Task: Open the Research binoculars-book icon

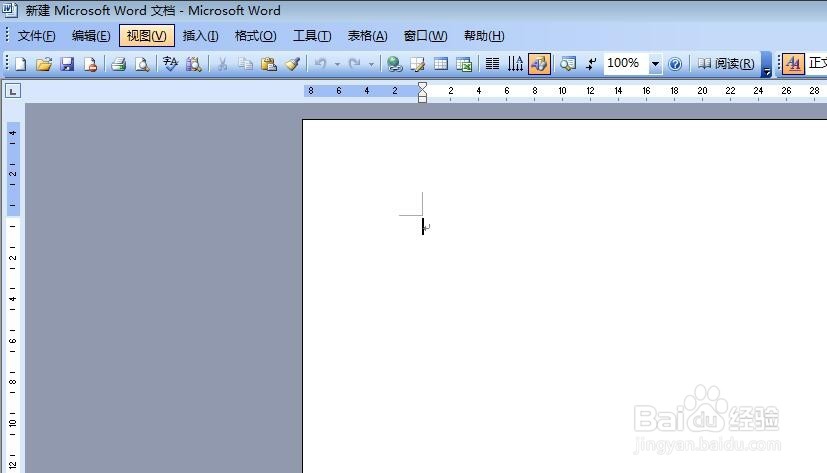Action: coord(194,64)
